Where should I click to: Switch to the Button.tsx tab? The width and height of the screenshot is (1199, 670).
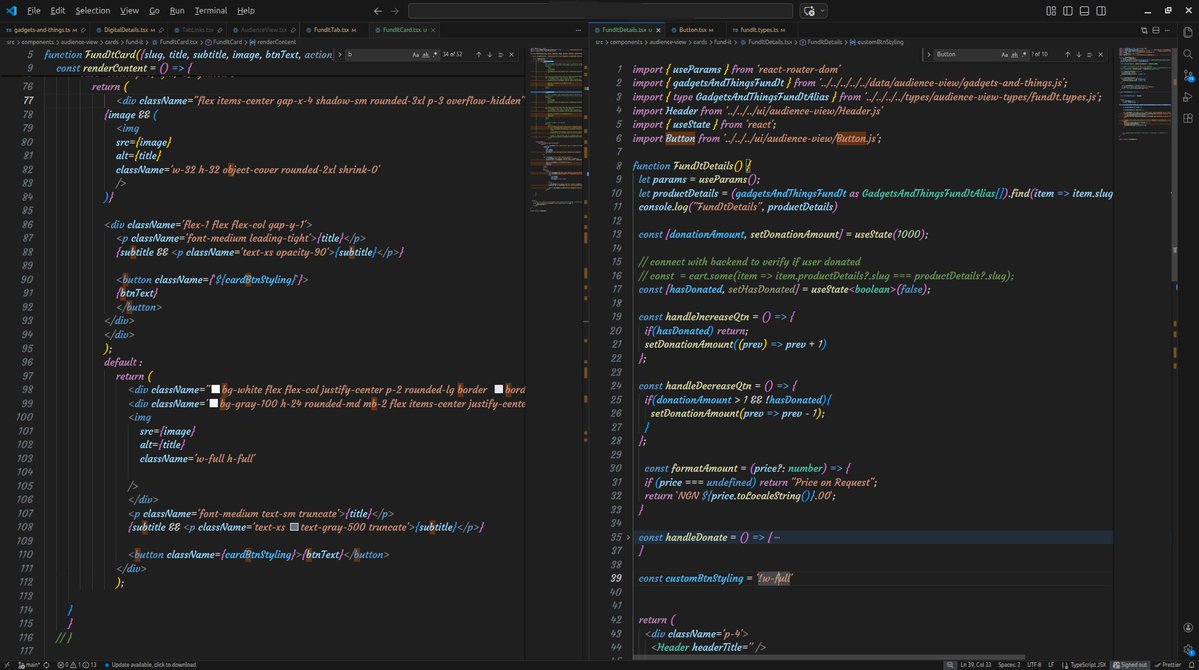pos(694,29)
